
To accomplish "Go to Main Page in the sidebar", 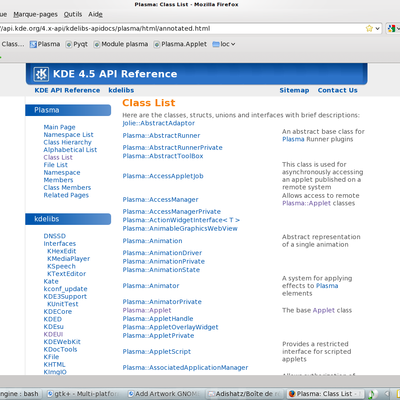I will [x=59, y=127].
